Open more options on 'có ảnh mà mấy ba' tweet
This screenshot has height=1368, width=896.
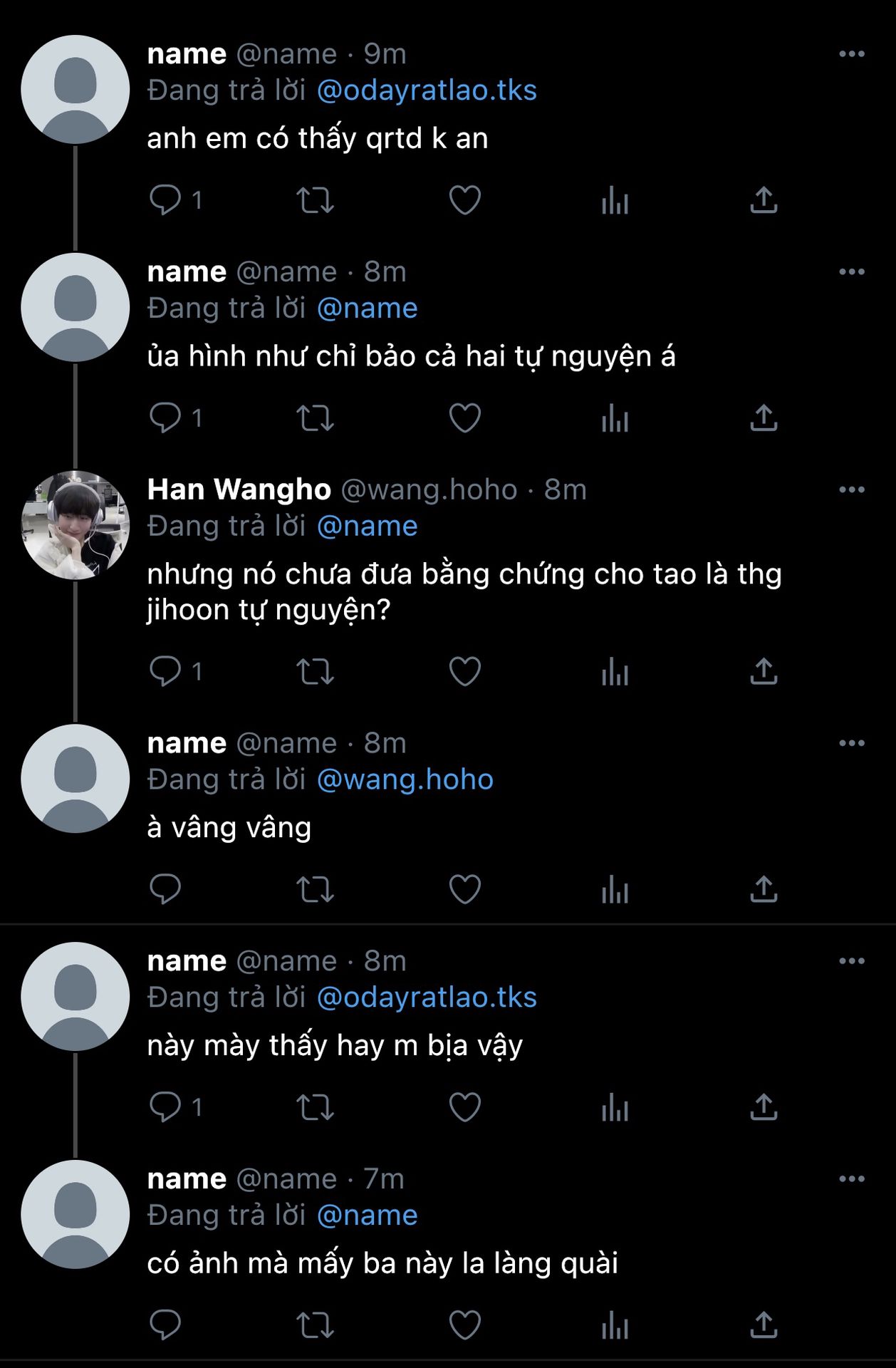pos(851,1179)
